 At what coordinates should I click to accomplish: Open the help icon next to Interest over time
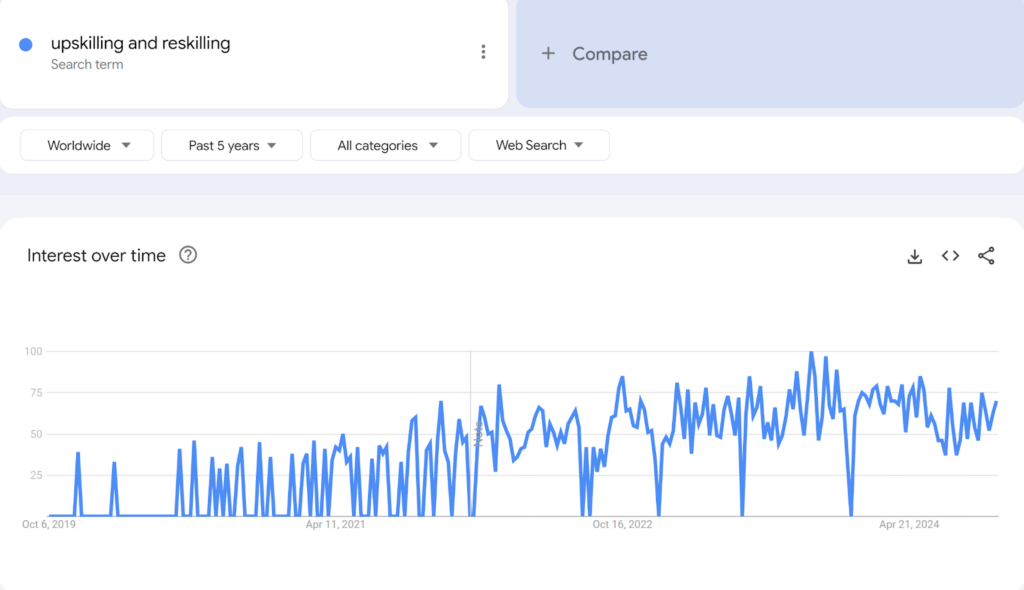(188, 255)
